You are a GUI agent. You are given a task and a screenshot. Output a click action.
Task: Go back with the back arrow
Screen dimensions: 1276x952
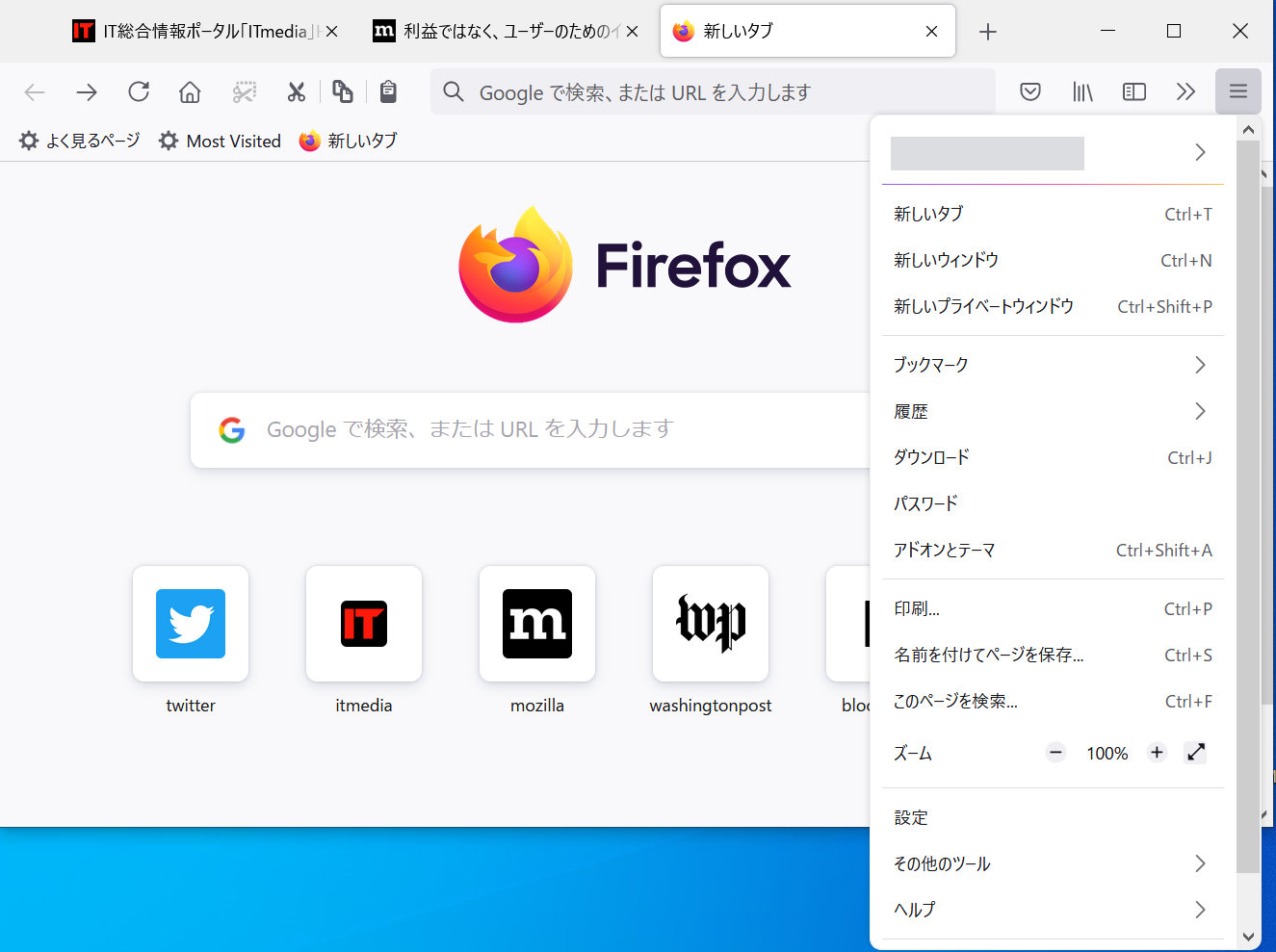(35, 92)
